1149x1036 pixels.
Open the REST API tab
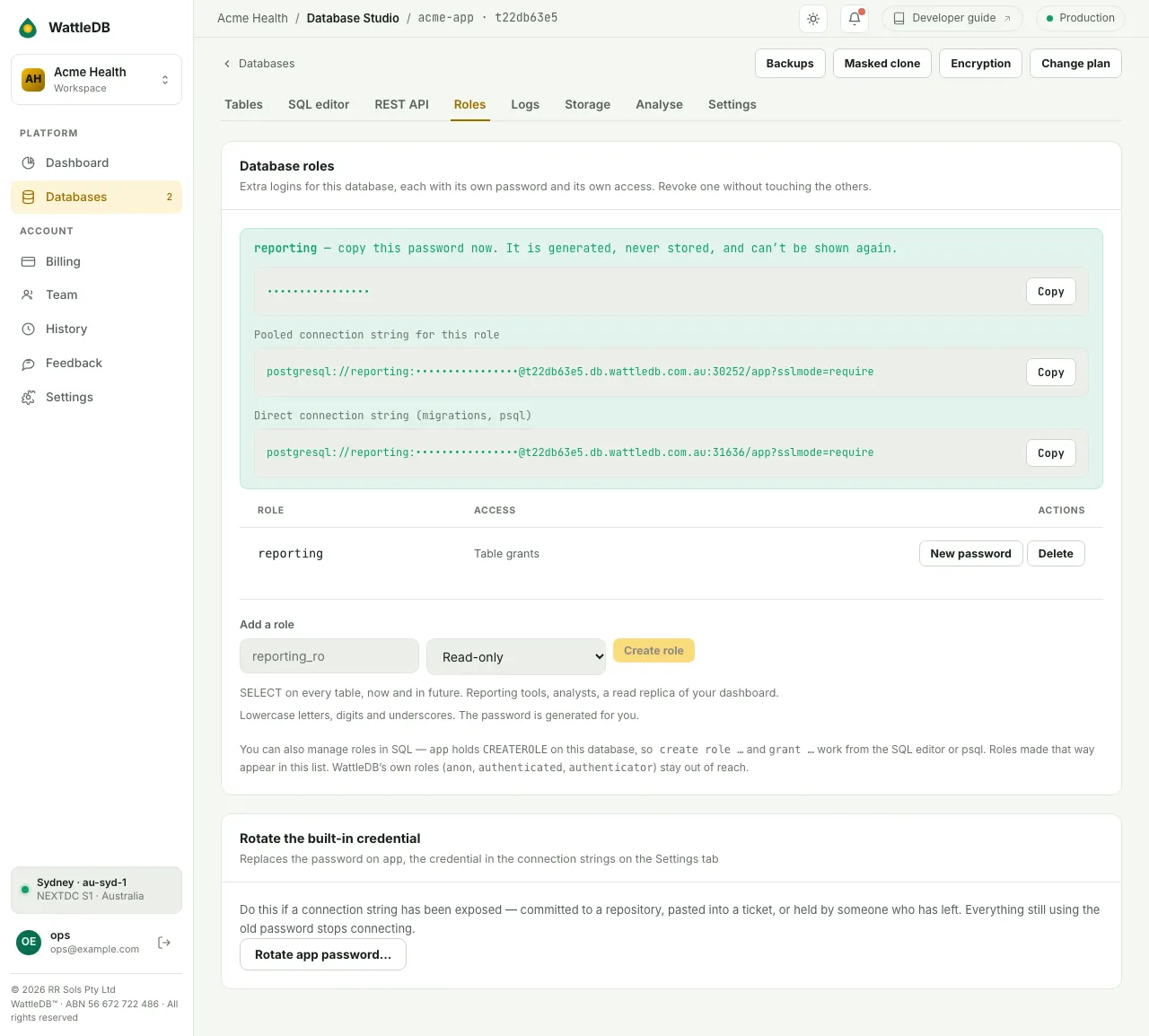[401, 104]
